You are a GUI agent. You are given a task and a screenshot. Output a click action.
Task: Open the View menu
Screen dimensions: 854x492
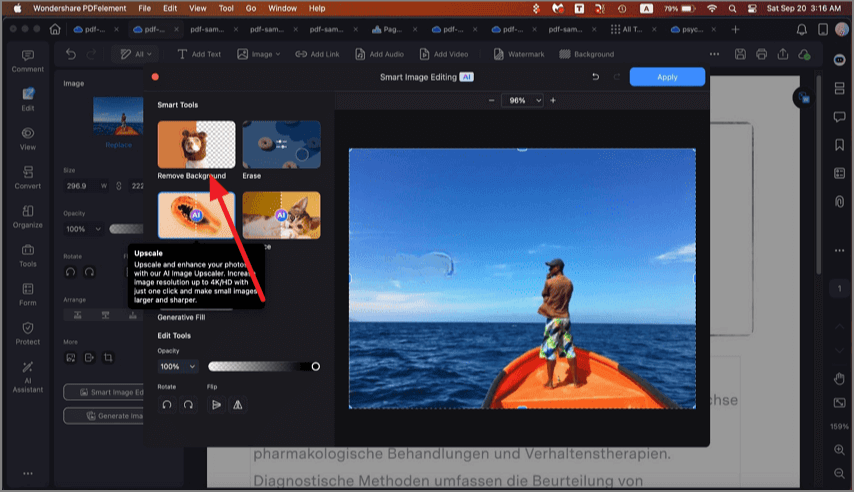click(x=197, y=8)
